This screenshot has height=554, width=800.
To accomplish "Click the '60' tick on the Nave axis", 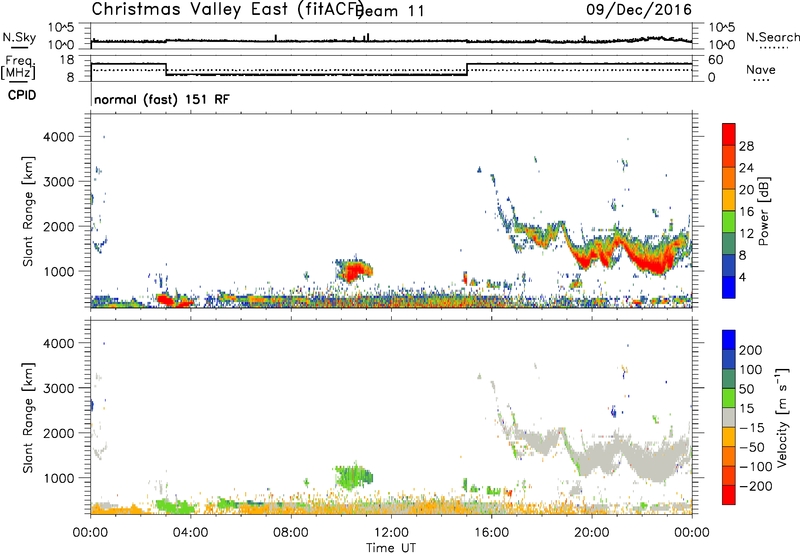I will click(x=716, y=60).
